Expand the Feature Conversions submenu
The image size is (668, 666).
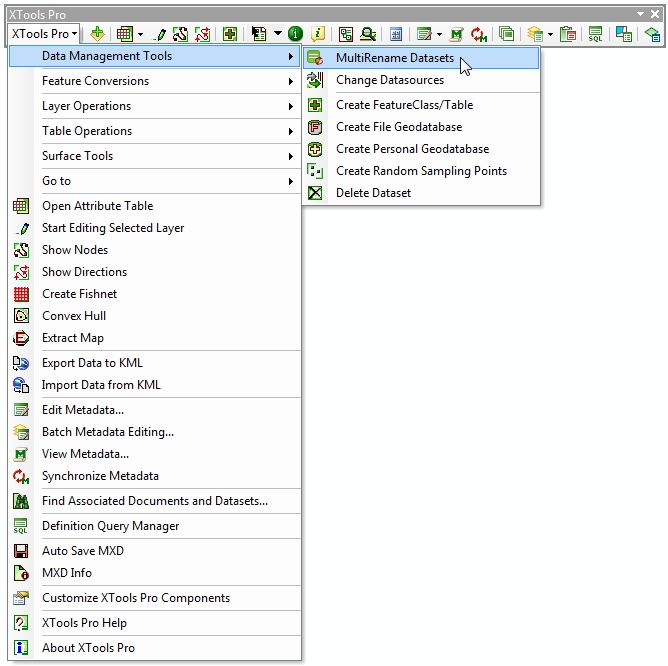point(155,81)
